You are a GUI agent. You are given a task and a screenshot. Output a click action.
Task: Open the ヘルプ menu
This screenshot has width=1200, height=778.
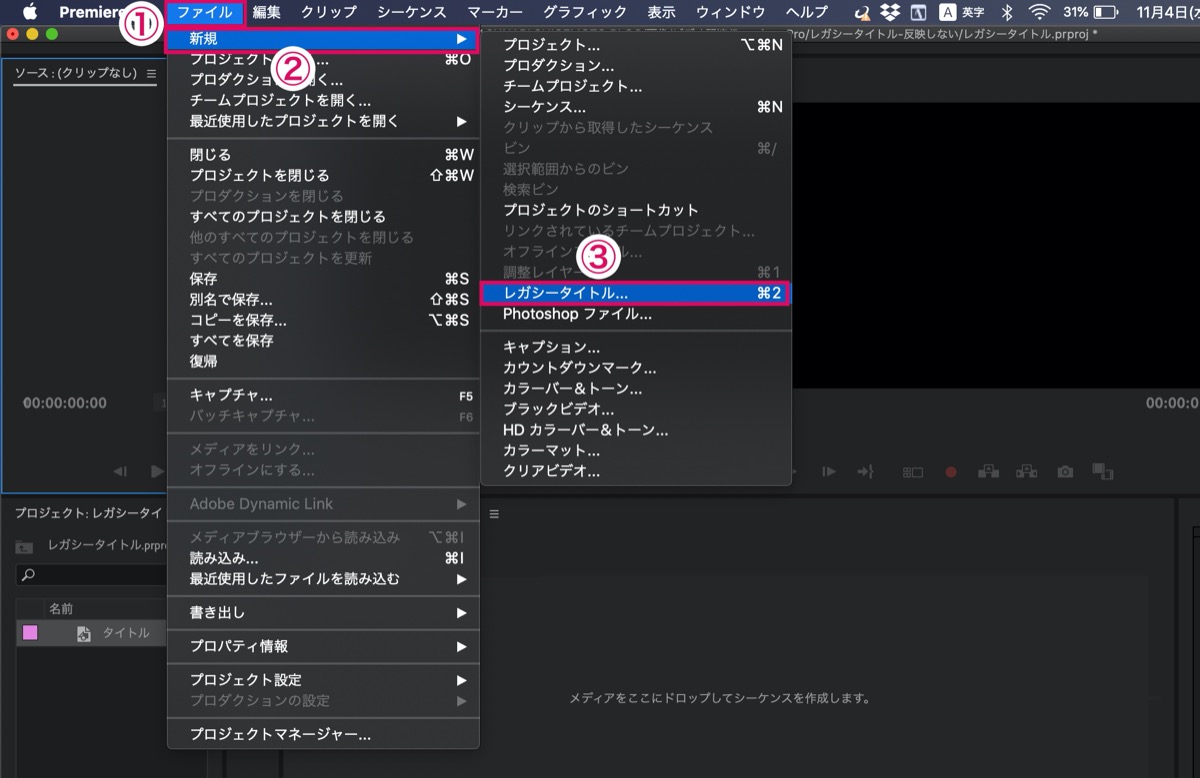pos(807,12)
